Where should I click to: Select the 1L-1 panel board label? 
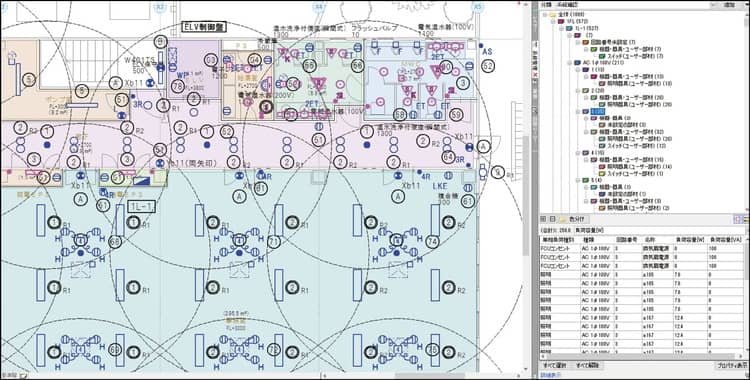pos(142,207)
